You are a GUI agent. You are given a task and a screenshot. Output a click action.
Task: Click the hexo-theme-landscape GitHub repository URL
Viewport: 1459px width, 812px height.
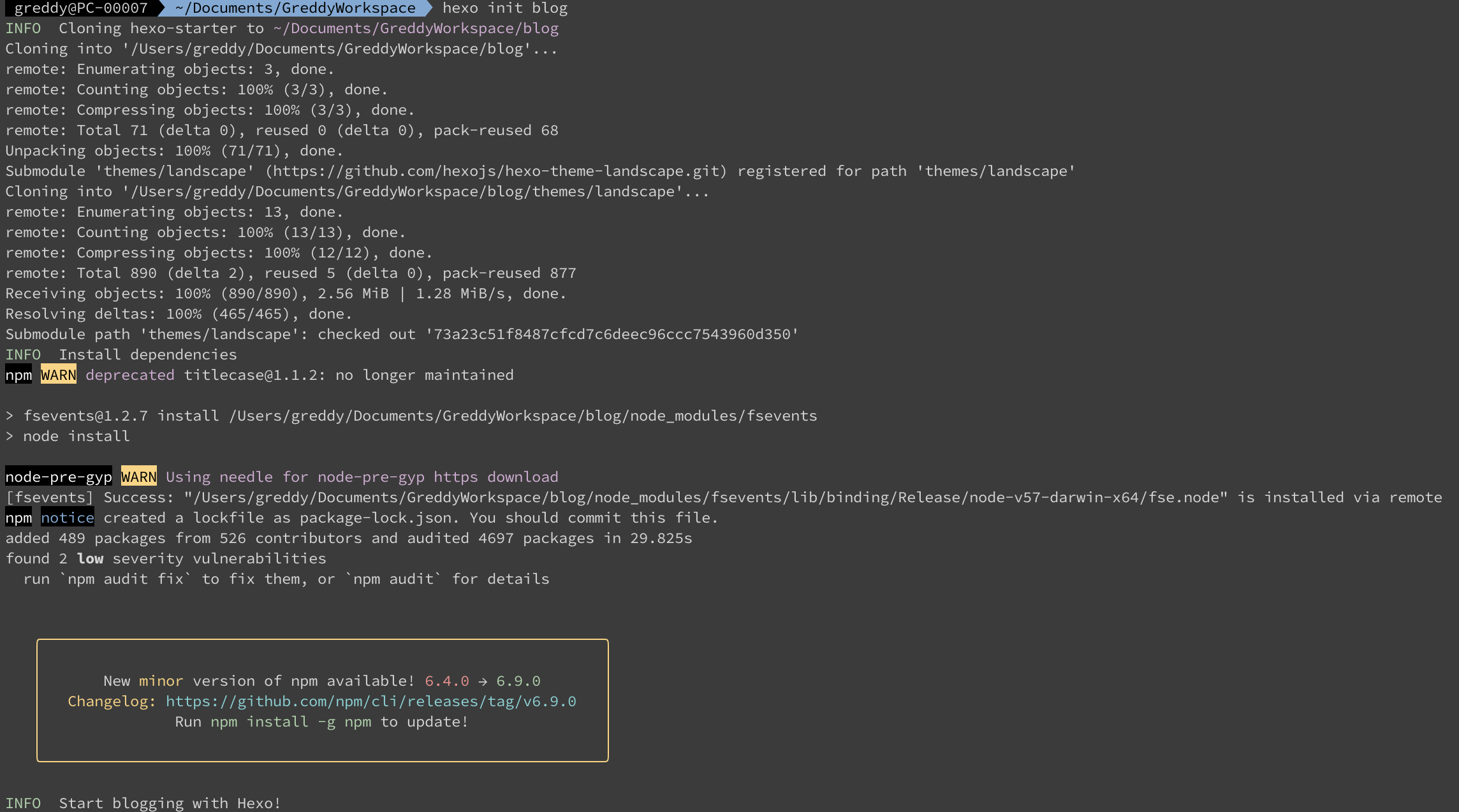[x=496, y=171]
